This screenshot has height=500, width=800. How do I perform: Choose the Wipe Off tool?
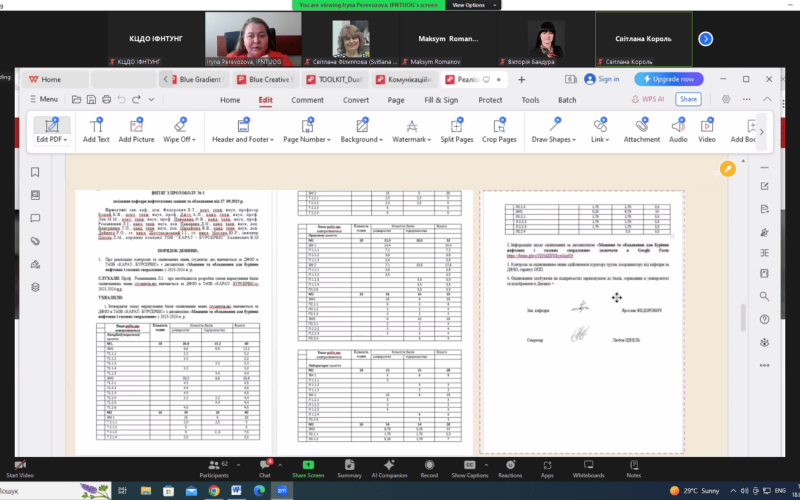[x=179, y=131]
